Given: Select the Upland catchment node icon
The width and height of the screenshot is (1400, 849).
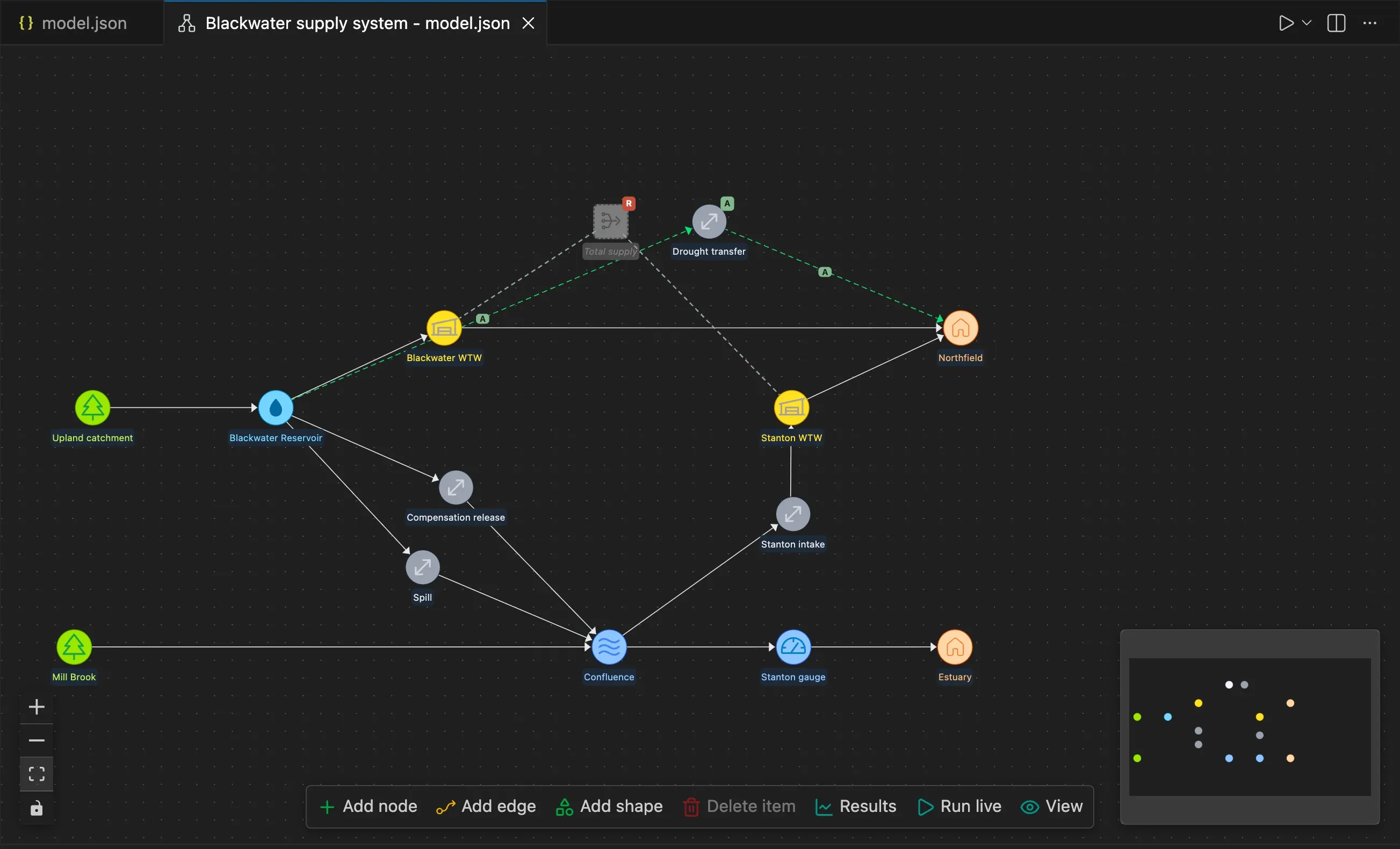Looking at the screenshot, I should [x=92, y=407].
